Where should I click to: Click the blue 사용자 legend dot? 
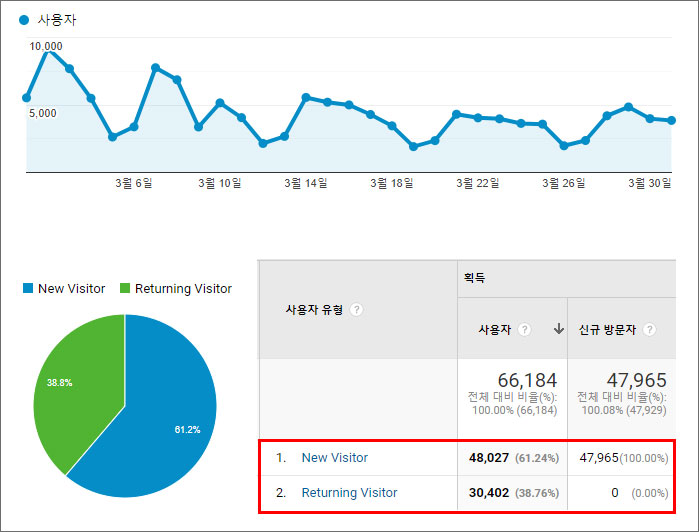tap(25, 20)
